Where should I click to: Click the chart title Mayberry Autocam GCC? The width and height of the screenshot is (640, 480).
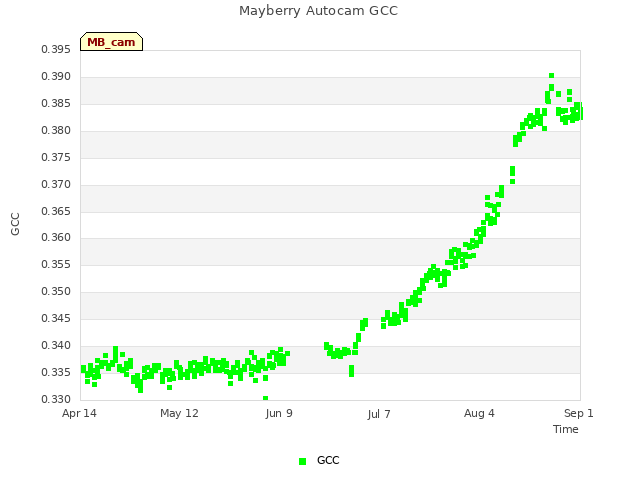click(318, 11)
